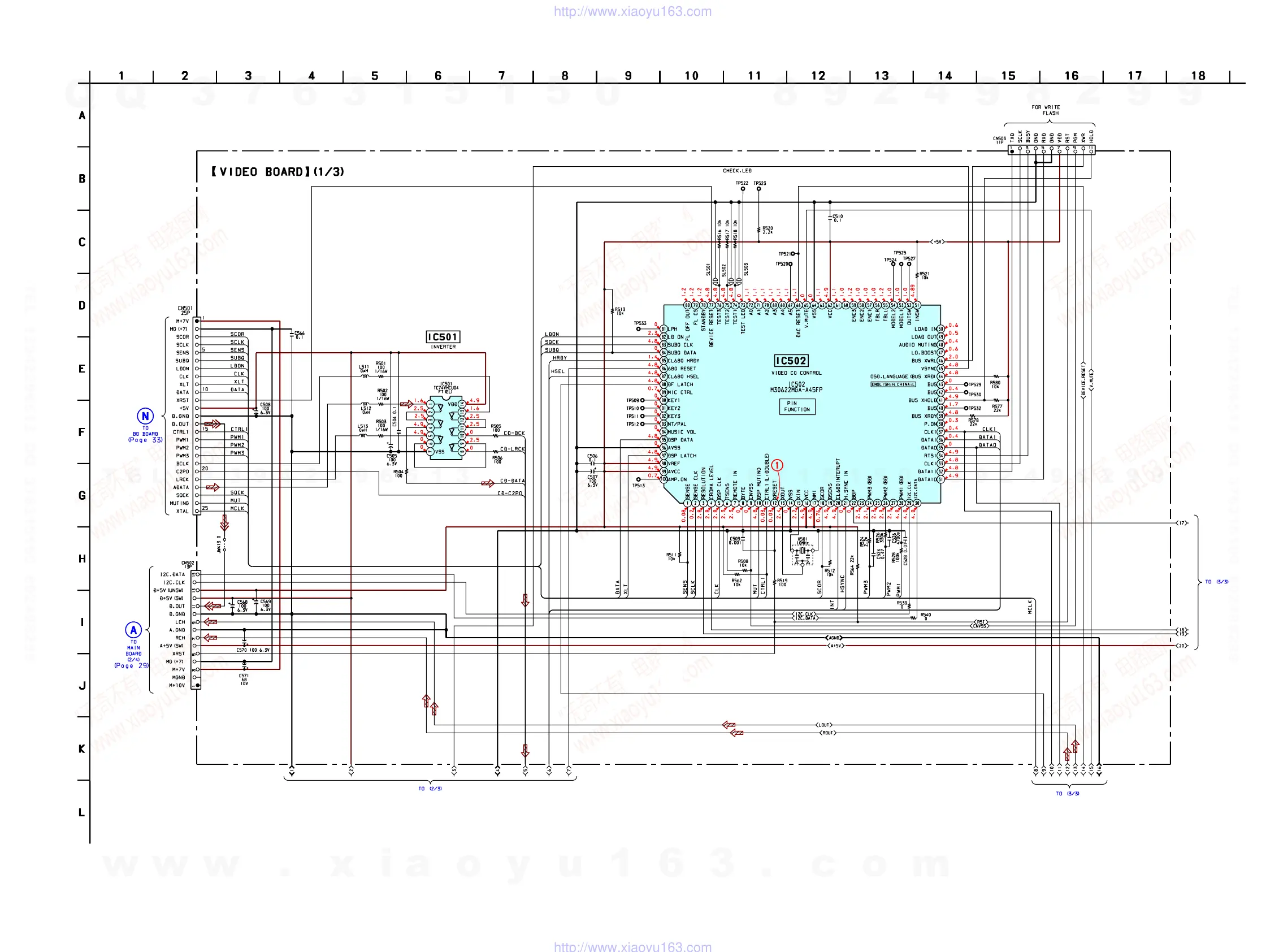Click the TO (2/3) label at bottom
Image resolution: width=1266 pixels, height=952 pixels.
[430, 789]
